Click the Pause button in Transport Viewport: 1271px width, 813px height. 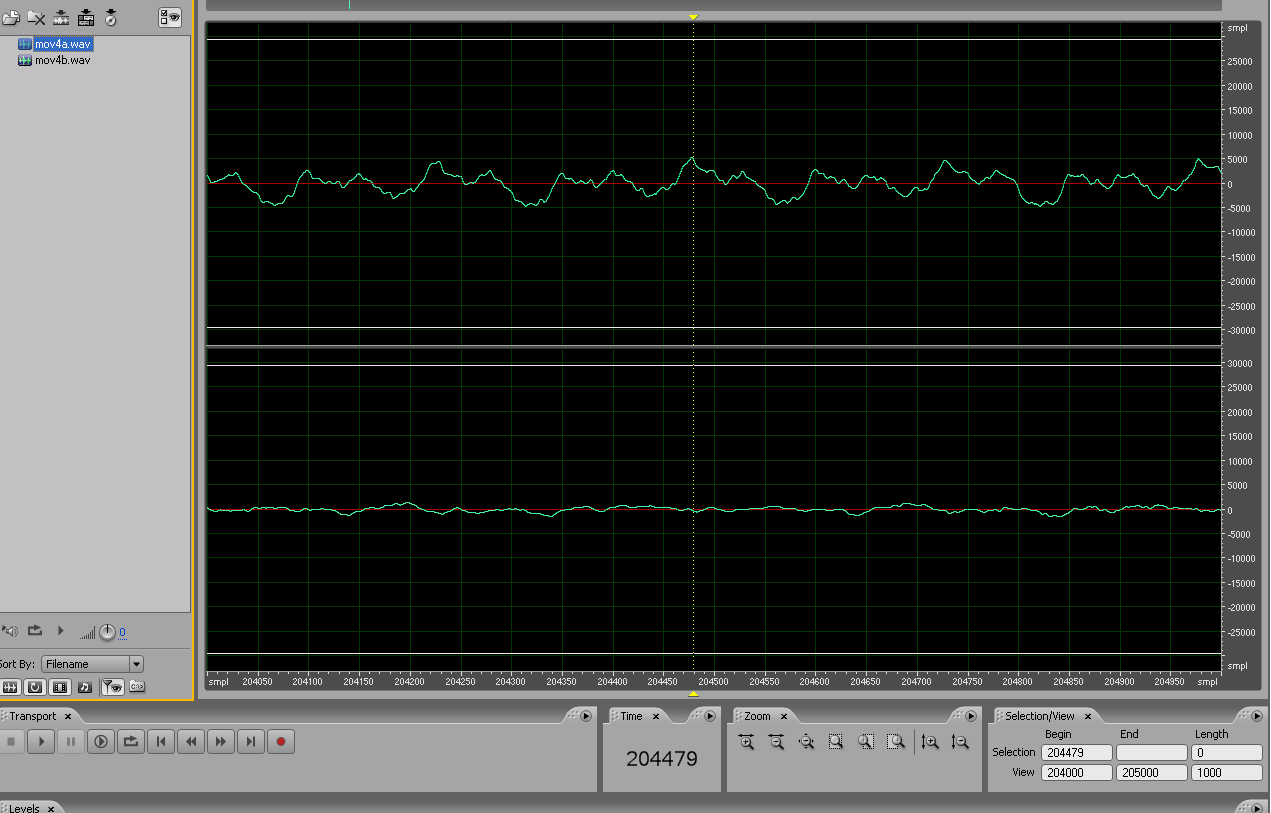pyautogui.click(x=71, y=742)
